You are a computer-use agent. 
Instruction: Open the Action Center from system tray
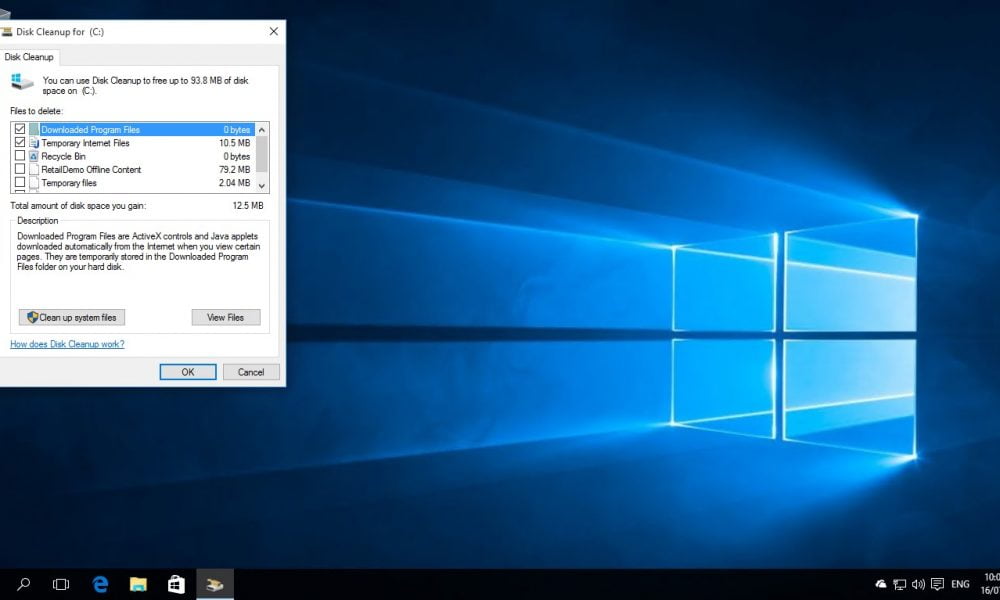pos(937,583)
